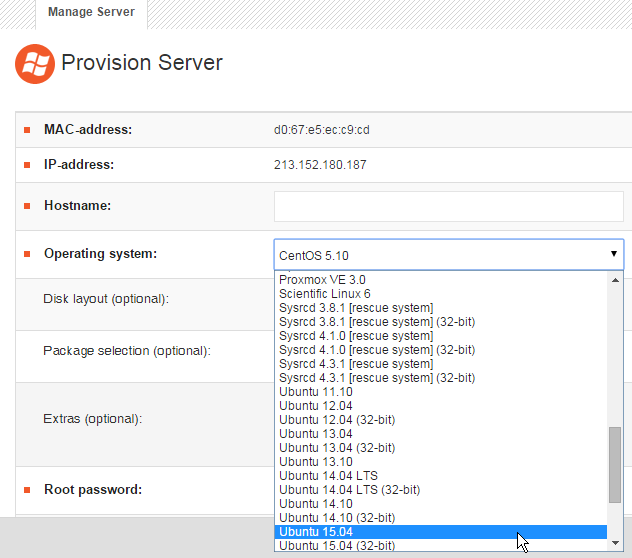The height and width of the screenshot is (558, 632).
Task: Pick Sysrcd 3.8.1 [rescue system] (32-bit)
Action: 441,322
